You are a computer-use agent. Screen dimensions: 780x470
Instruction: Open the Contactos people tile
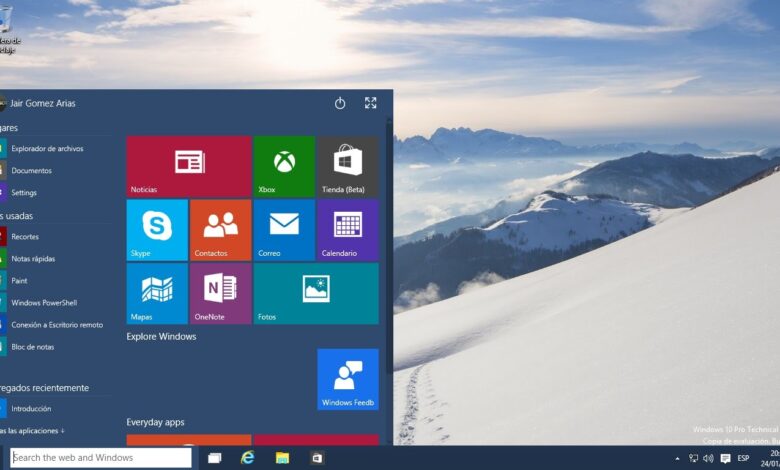pos(220,230)
